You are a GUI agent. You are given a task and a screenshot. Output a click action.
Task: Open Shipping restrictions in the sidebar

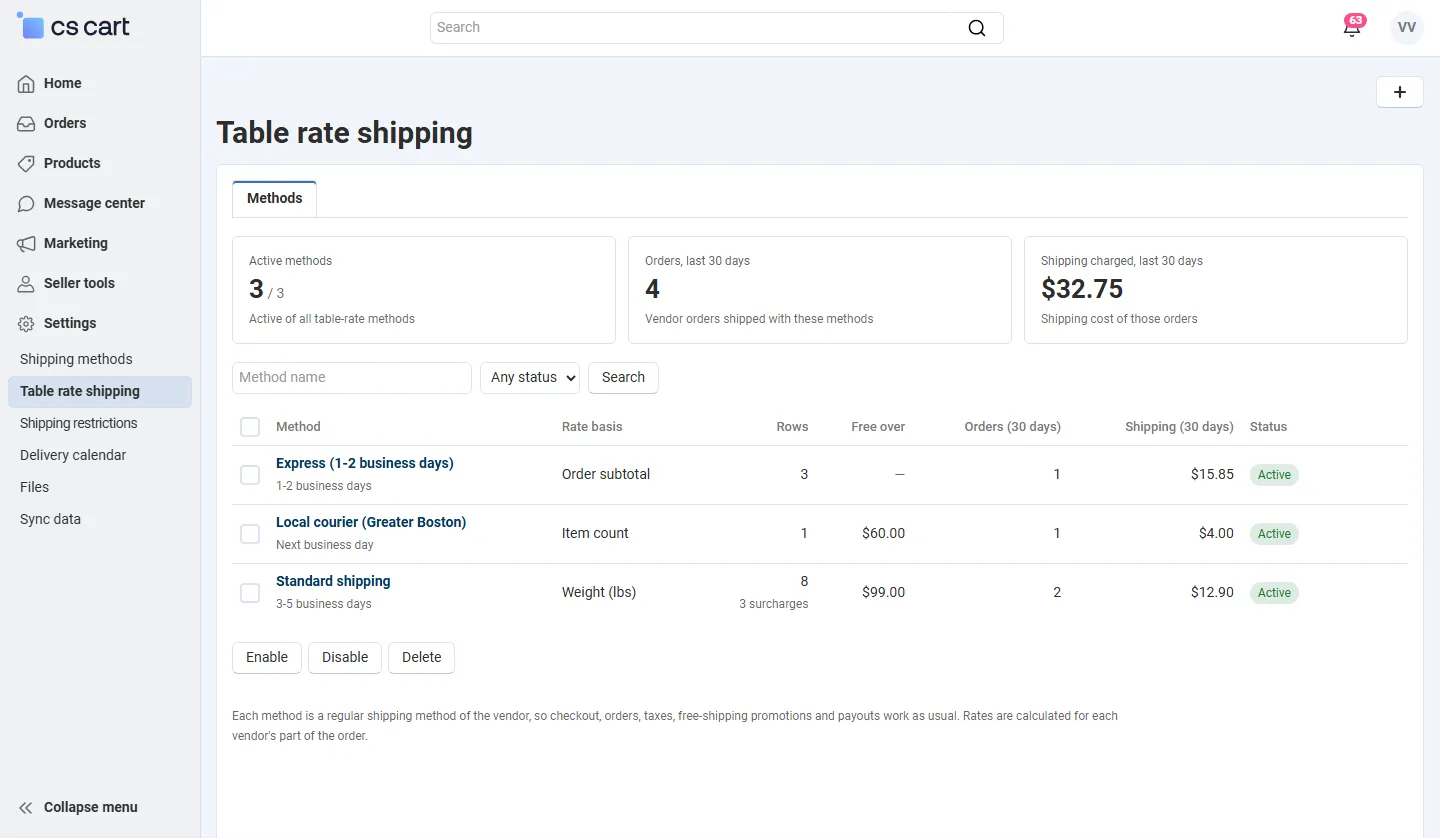(100, 423)
